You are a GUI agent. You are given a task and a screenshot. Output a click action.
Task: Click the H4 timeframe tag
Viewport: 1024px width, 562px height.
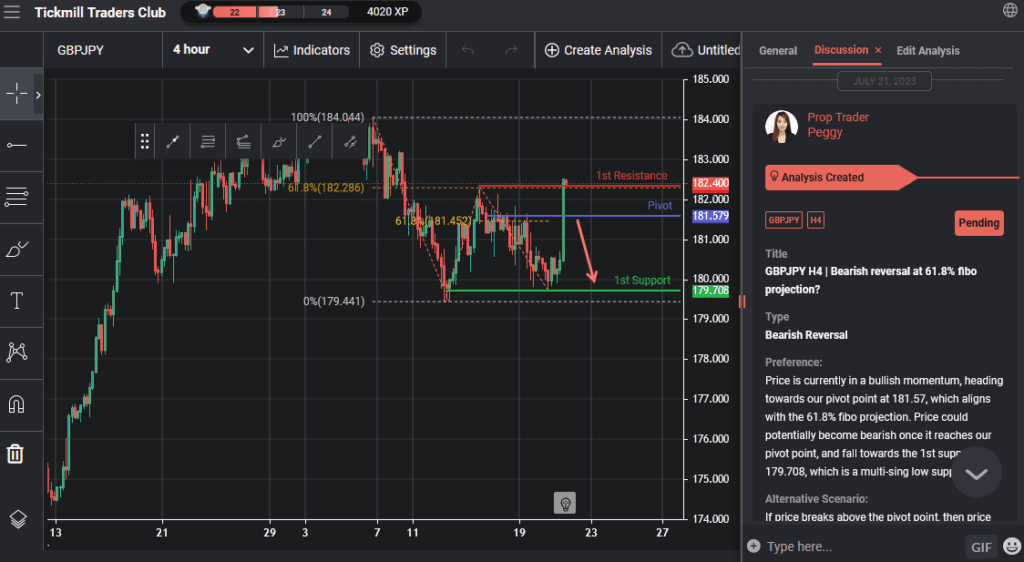click(816, 220)
